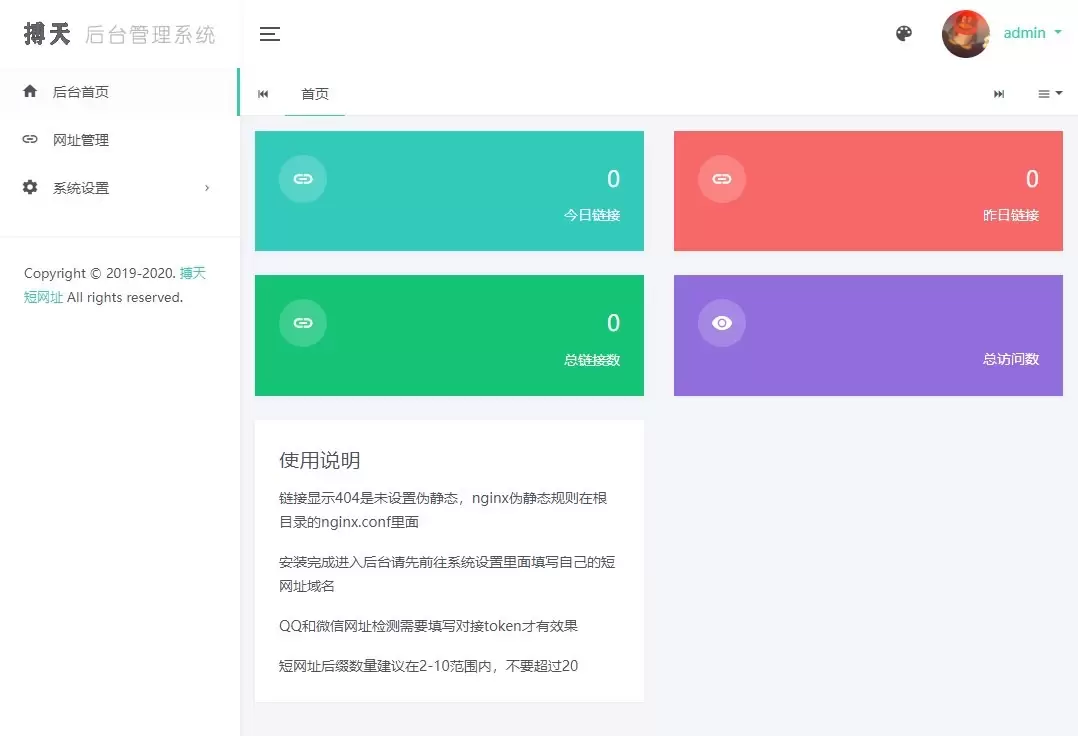Click link icon on 今日链接 card

pyautogui.click(x=302, y=179)
